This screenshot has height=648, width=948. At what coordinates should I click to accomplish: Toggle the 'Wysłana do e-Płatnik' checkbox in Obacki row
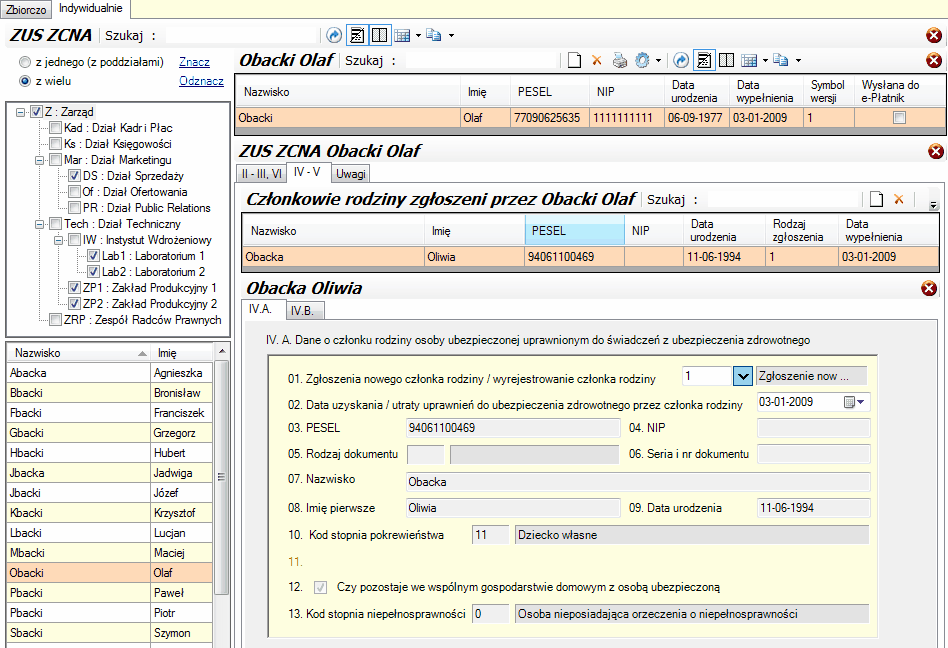coord(899,118)
